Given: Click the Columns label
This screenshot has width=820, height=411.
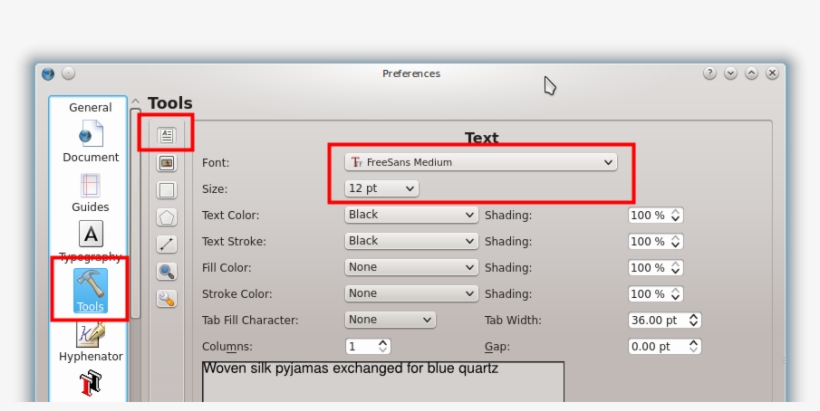Looking at the screenshot, I should 227,346.
